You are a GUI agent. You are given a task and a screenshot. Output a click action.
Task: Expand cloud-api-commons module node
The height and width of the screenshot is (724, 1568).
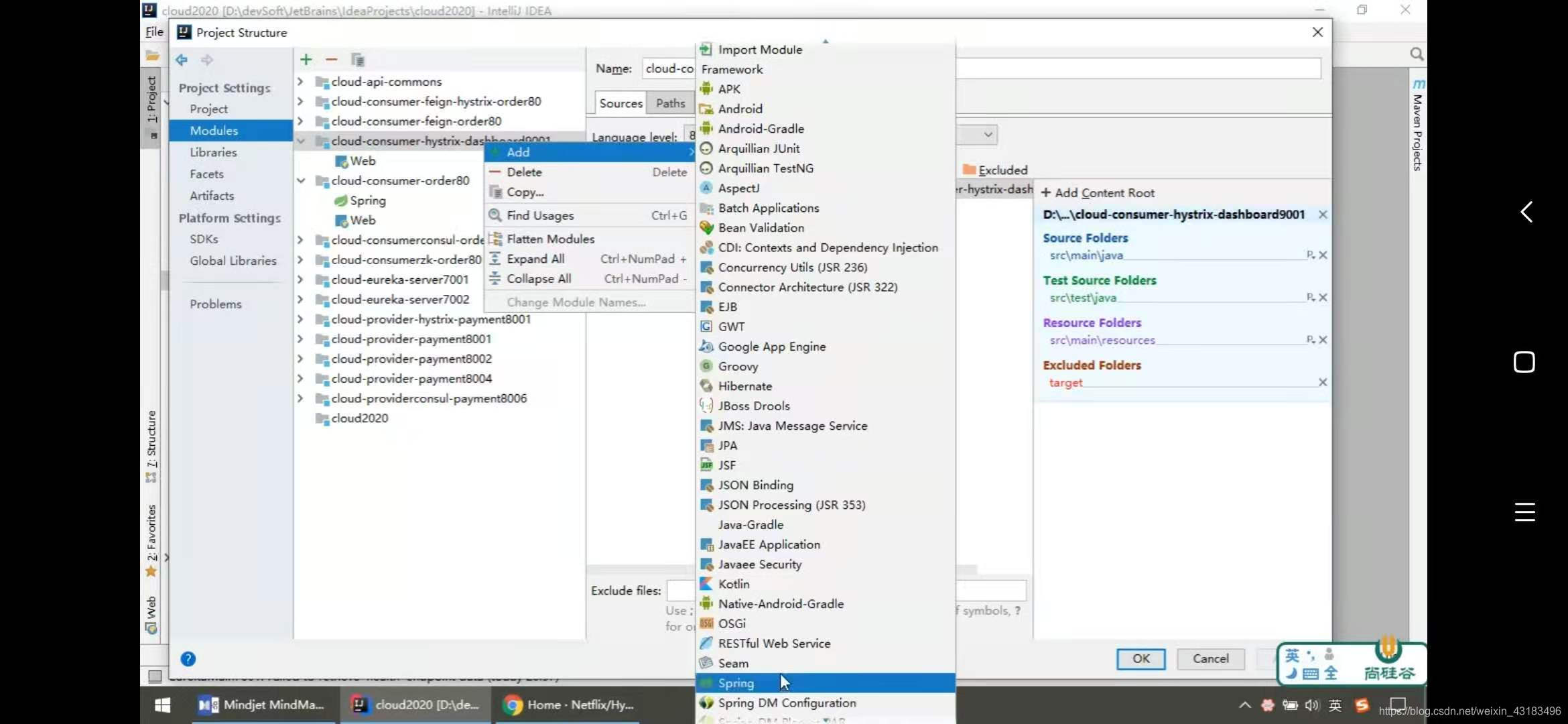pos(300,82)
